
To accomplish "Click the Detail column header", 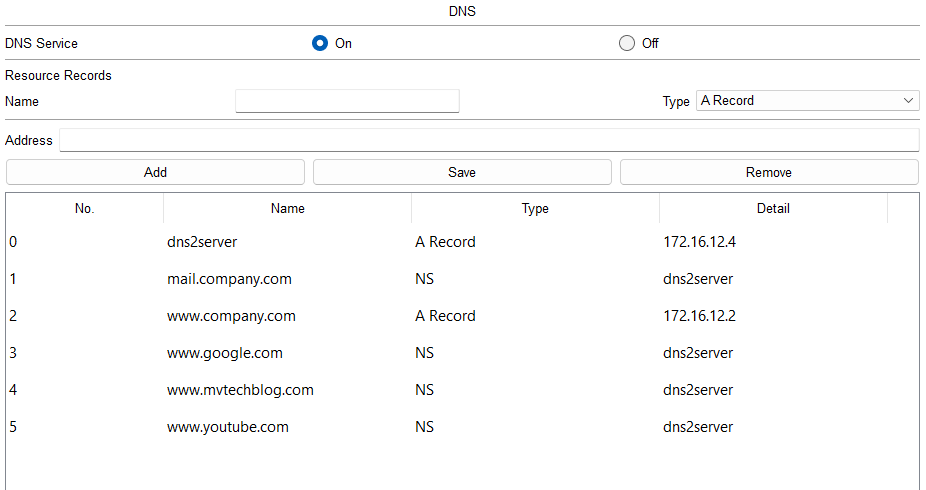I will pyautogui.click(x=773, y=208).
